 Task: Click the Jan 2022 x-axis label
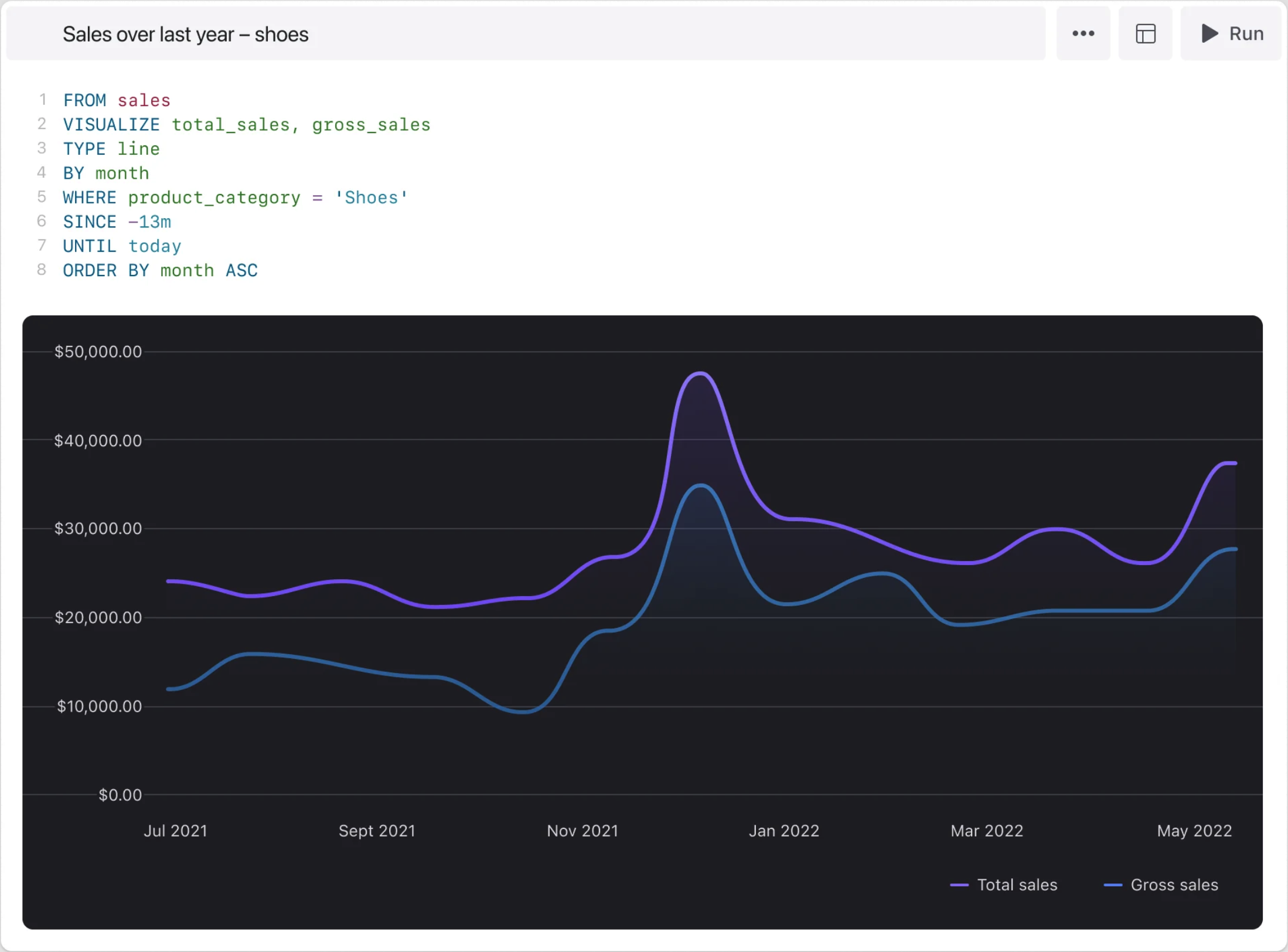point(783,831)
